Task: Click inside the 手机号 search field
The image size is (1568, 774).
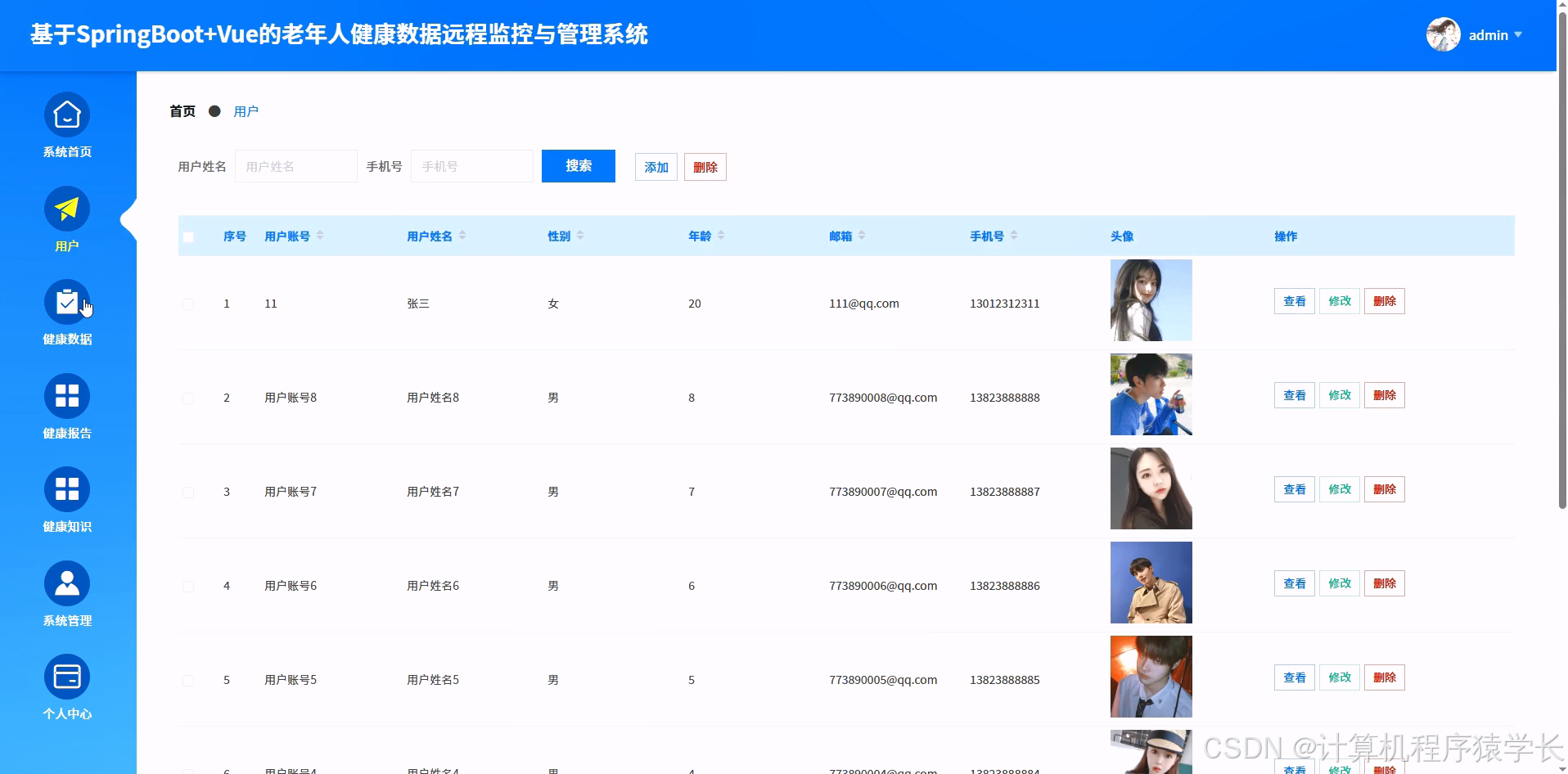Action: [471, 165]
